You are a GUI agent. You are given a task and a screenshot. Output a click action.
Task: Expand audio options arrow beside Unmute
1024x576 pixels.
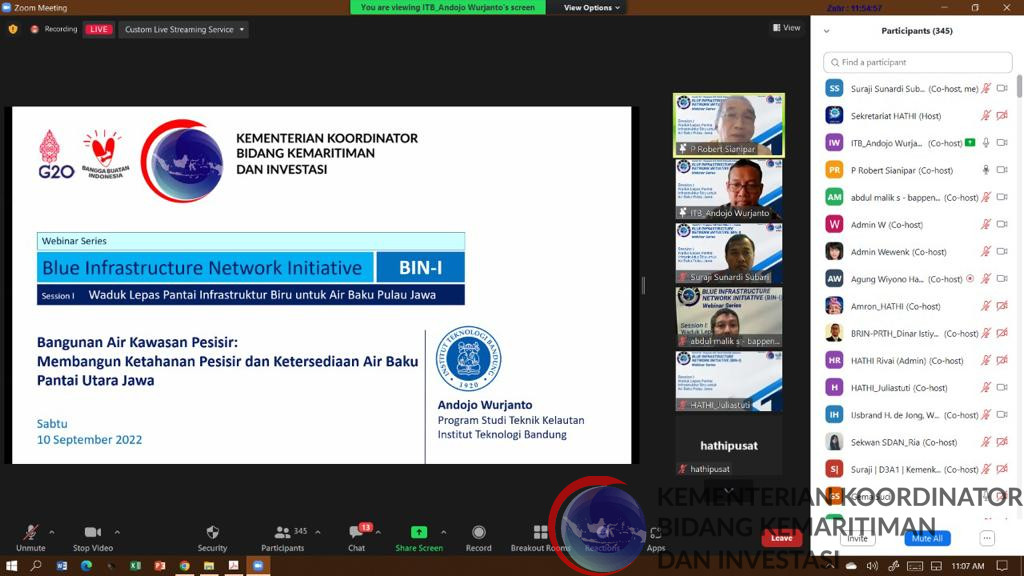52,532
